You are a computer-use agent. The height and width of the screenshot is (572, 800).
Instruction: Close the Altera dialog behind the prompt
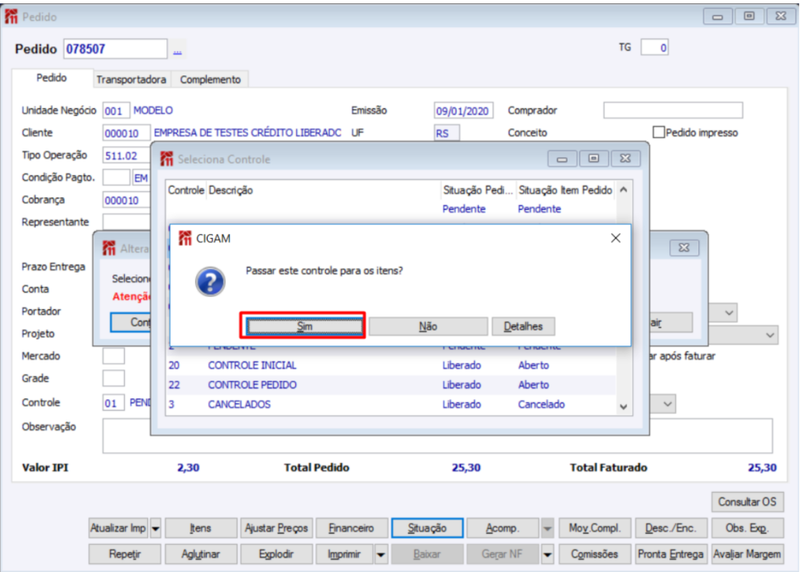[x=684, y=248]
